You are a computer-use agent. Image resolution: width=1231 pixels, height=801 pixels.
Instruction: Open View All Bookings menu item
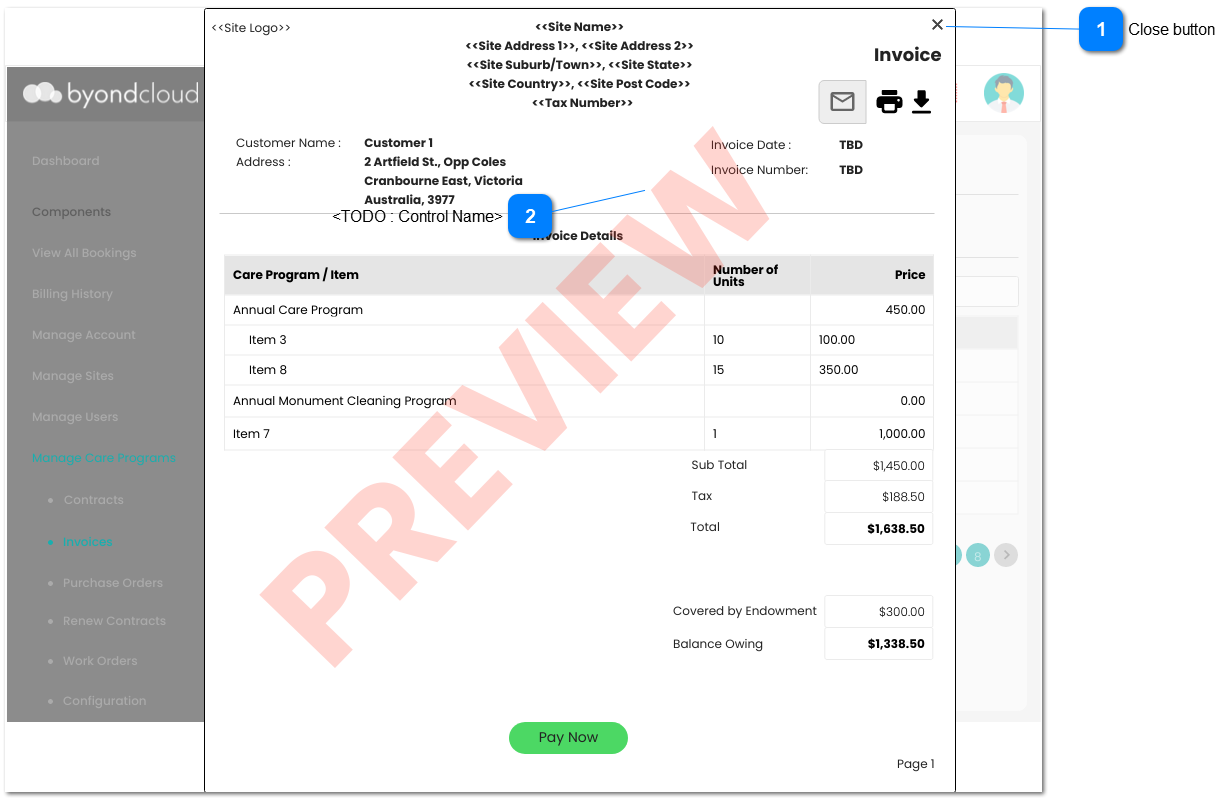[84, 253]
